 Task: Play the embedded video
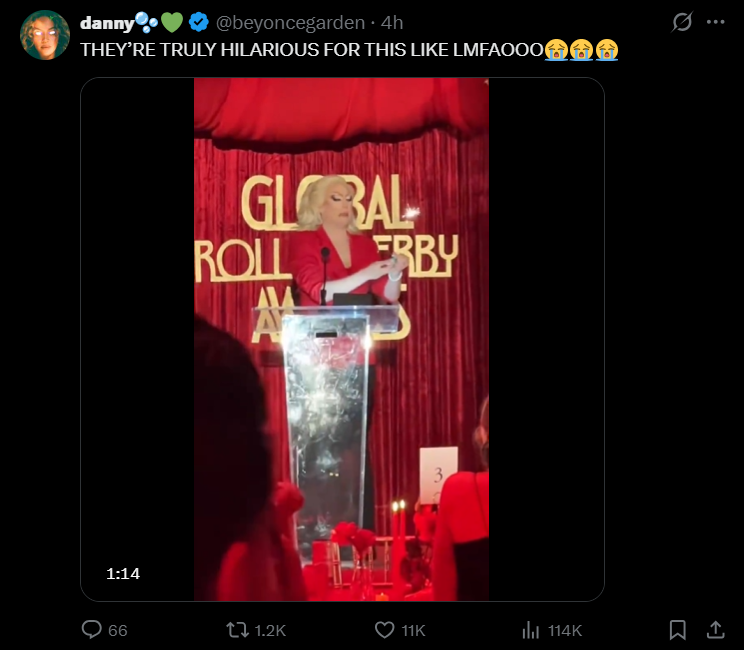pos(342,340)
